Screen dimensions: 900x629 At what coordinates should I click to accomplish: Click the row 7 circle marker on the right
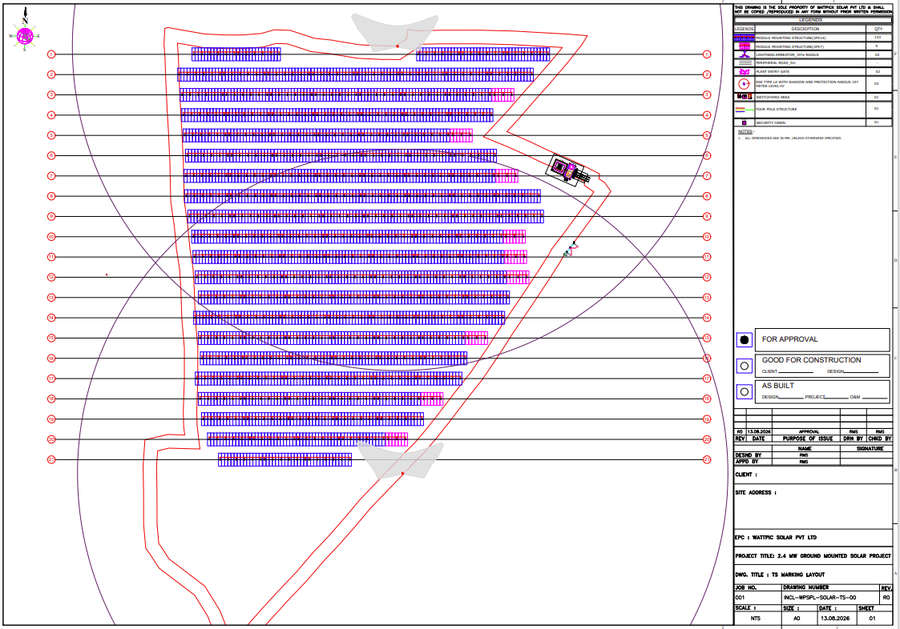[707, 176]
